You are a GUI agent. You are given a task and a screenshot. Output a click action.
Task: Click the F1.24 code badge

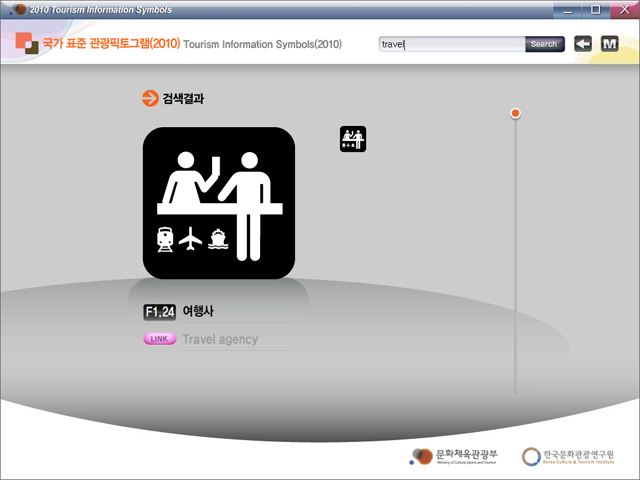point(159,312)
